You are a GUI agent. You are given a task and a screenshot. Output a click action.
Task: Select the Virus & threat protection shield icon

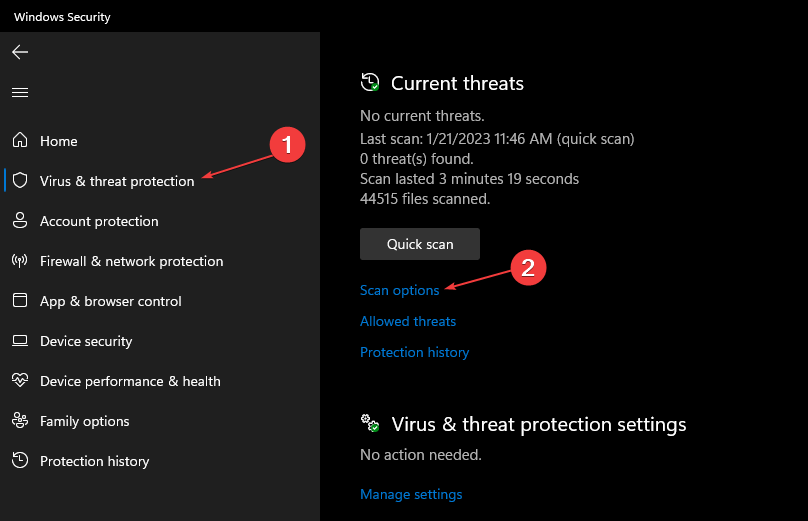(x=20, y=181)
